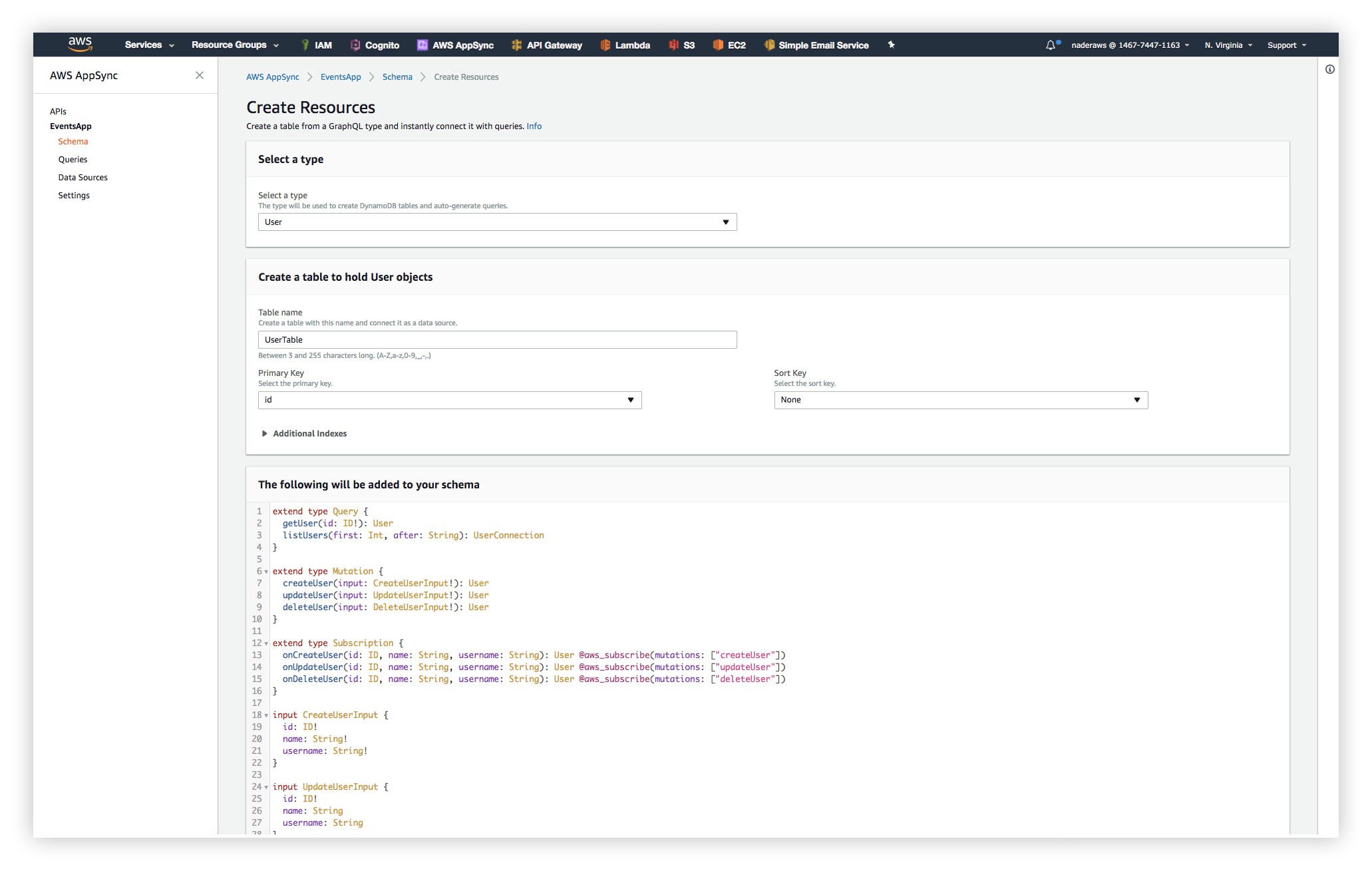The height and width of the screenshot is (875, 1372).
Task: Open the Primary Key dropdown
Action: pos(449,400)
